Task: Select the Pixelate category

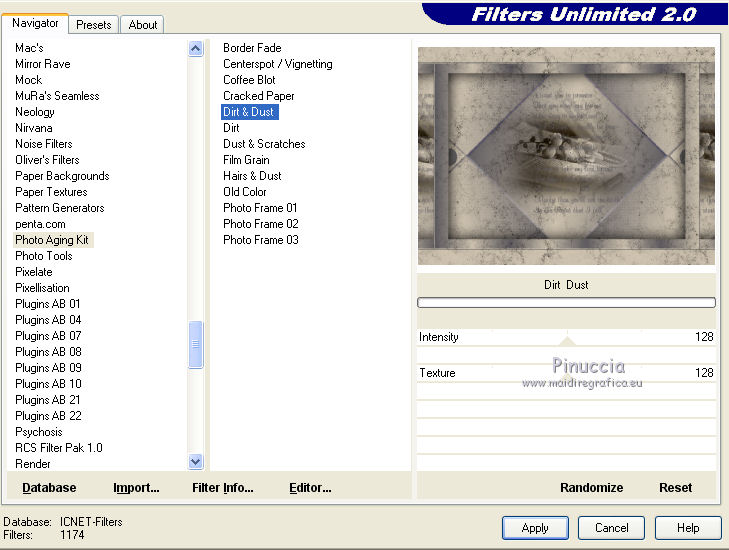Action: click(33, 272)
